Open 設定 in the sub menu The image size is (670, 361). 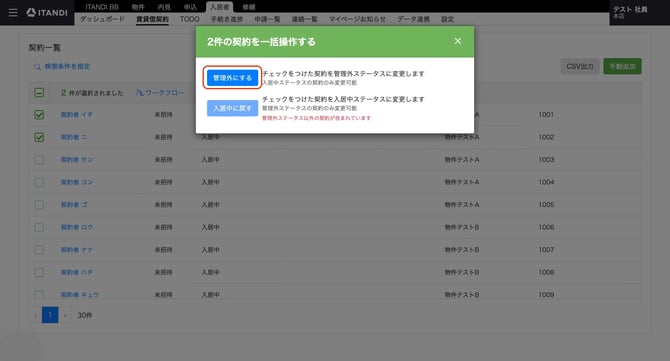pyautogui.click(x=447, y=19)
